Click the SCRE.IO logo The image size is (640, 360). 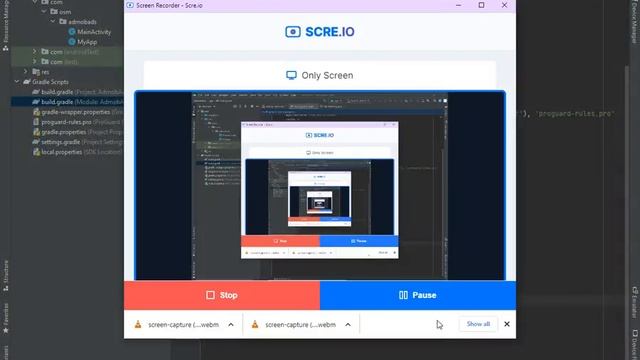click(320, 32)
